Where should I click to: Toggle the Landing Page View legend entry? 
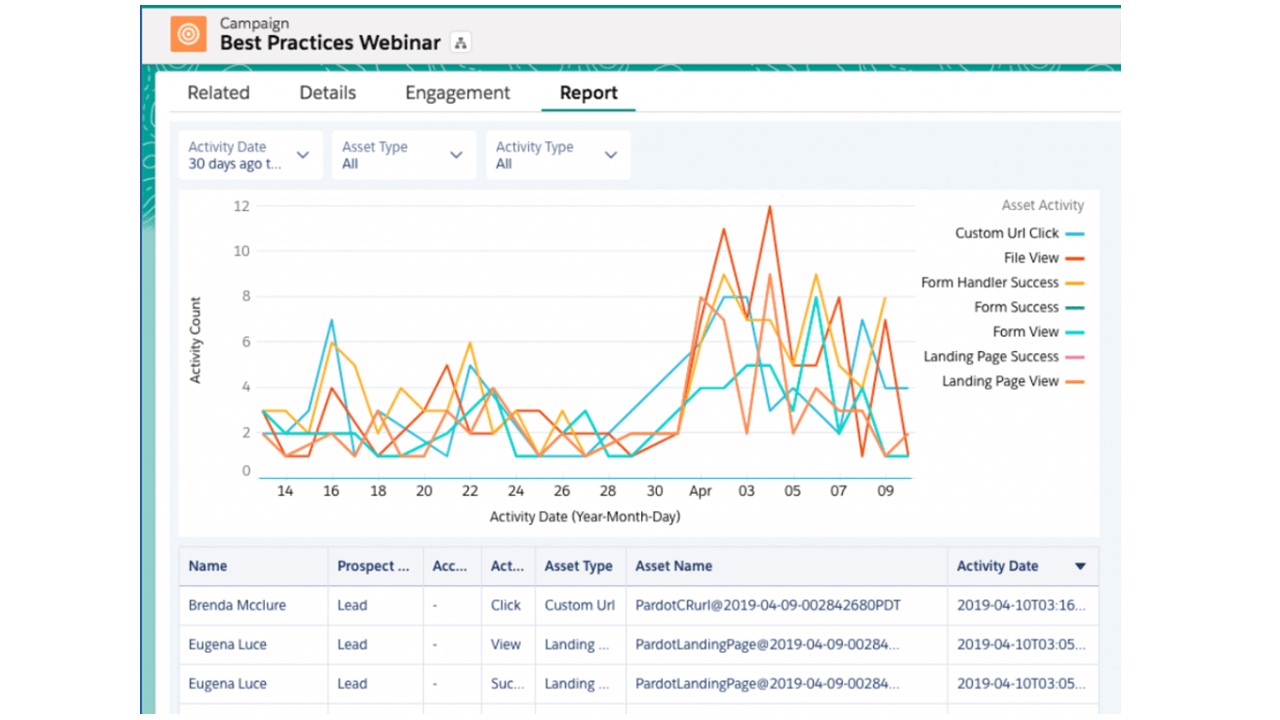tap(1000, 381)
